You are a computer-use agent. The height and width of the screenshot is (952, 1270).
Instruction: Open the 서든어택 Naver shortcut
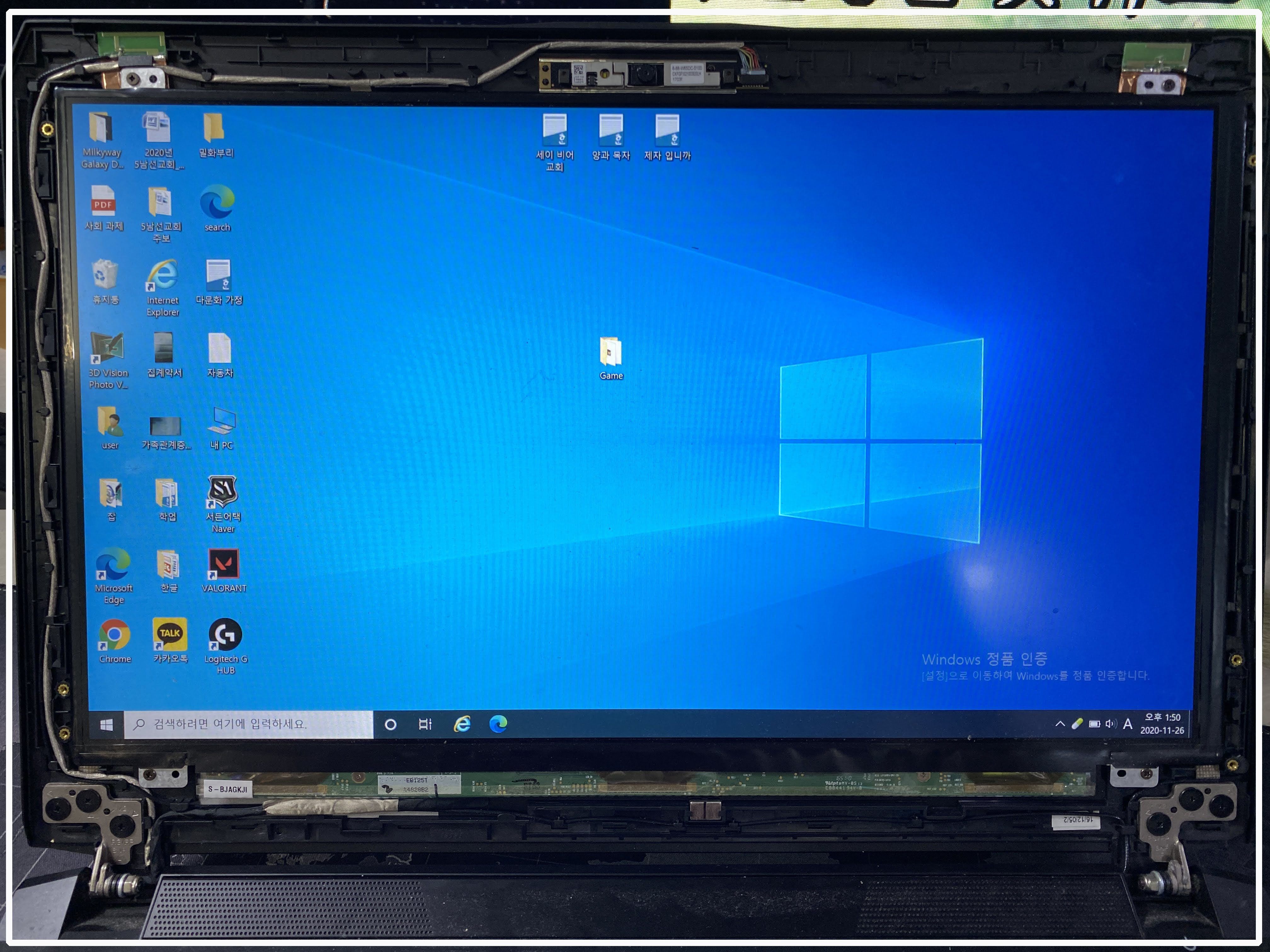click(x=222, y=492)
